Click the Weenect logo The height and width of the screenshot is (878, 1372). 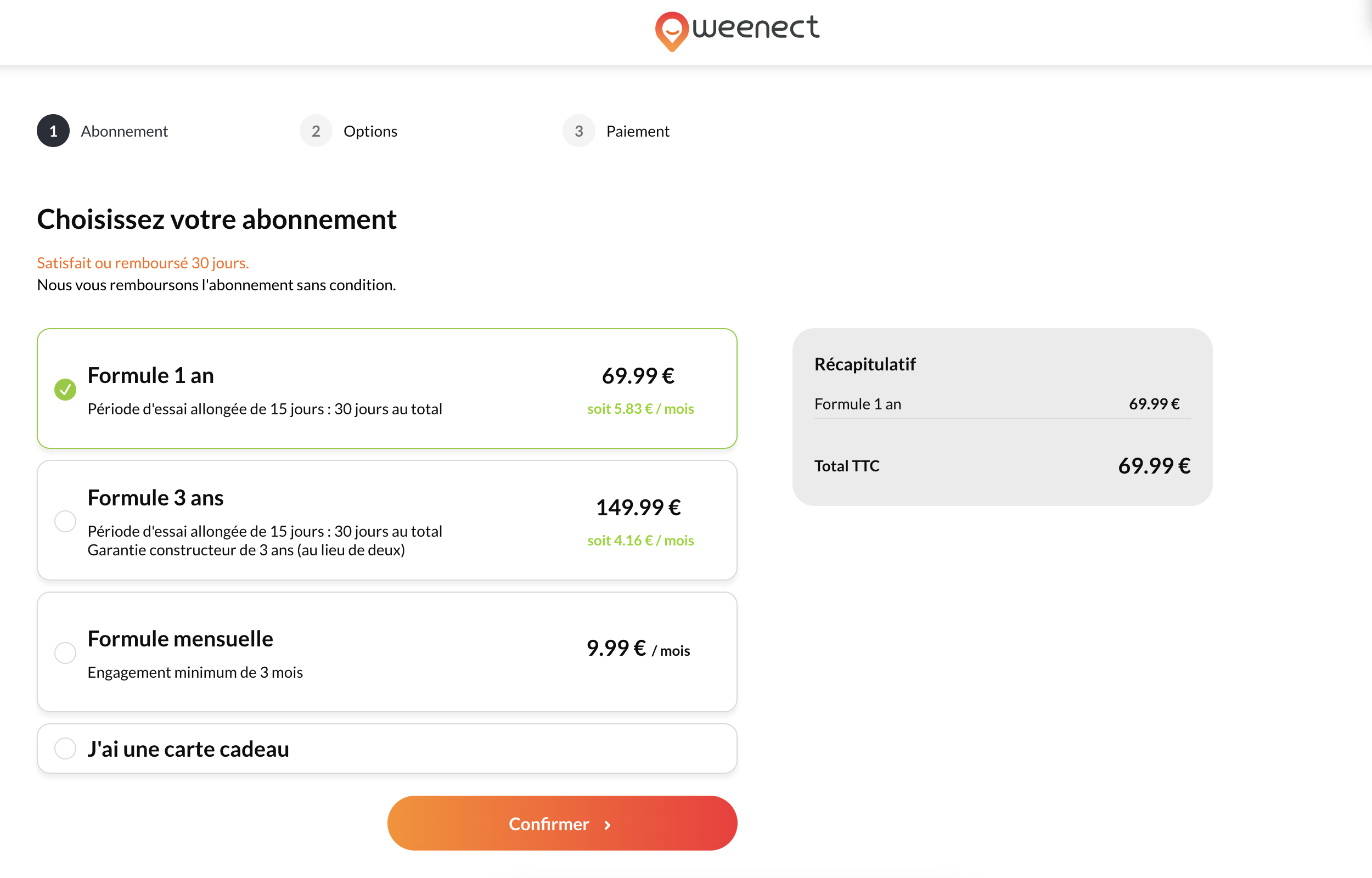click(x=736, y=30)
